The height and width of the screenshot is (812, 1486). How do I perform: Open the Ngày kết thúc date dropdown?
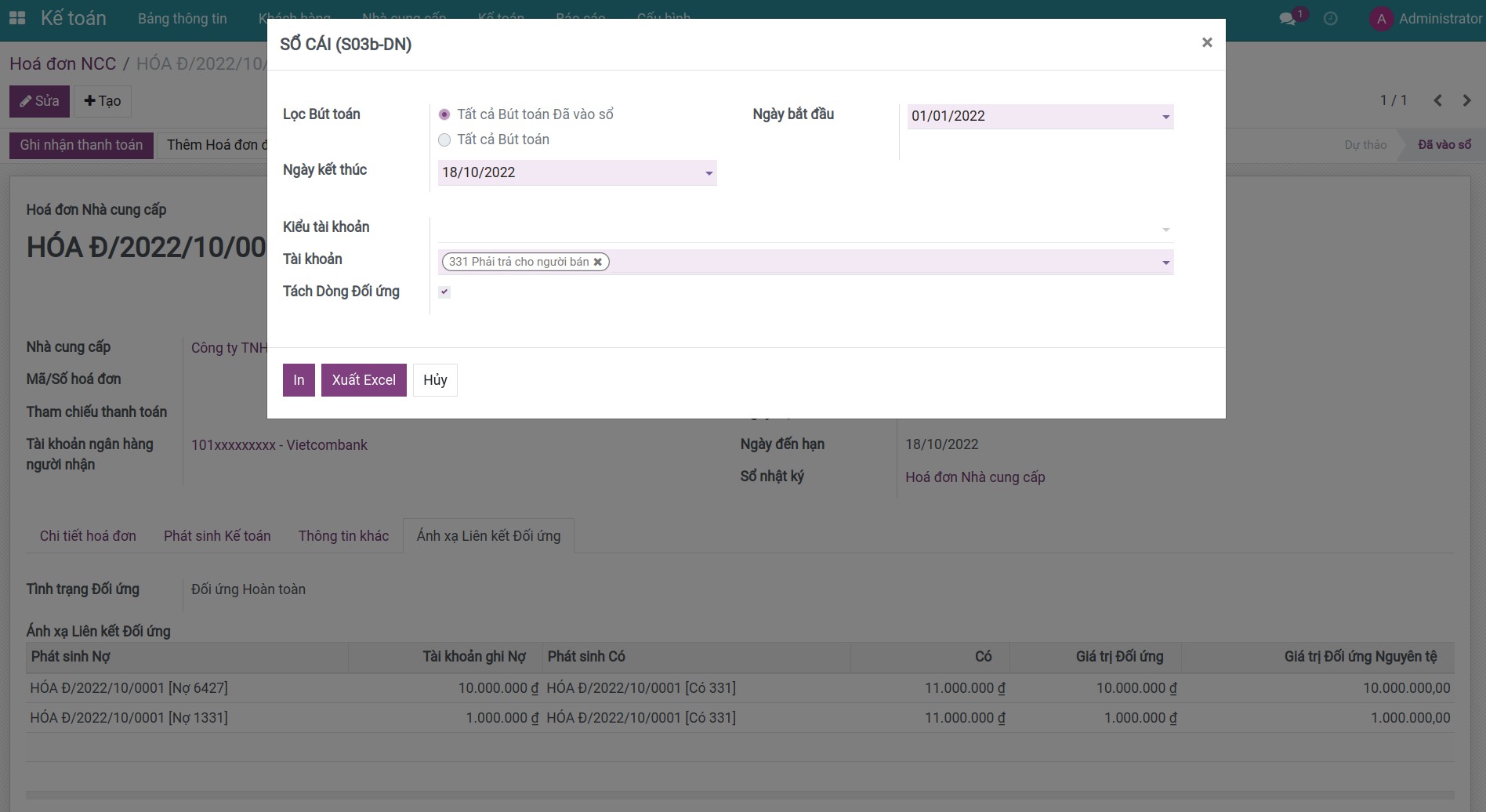point(709,173)
